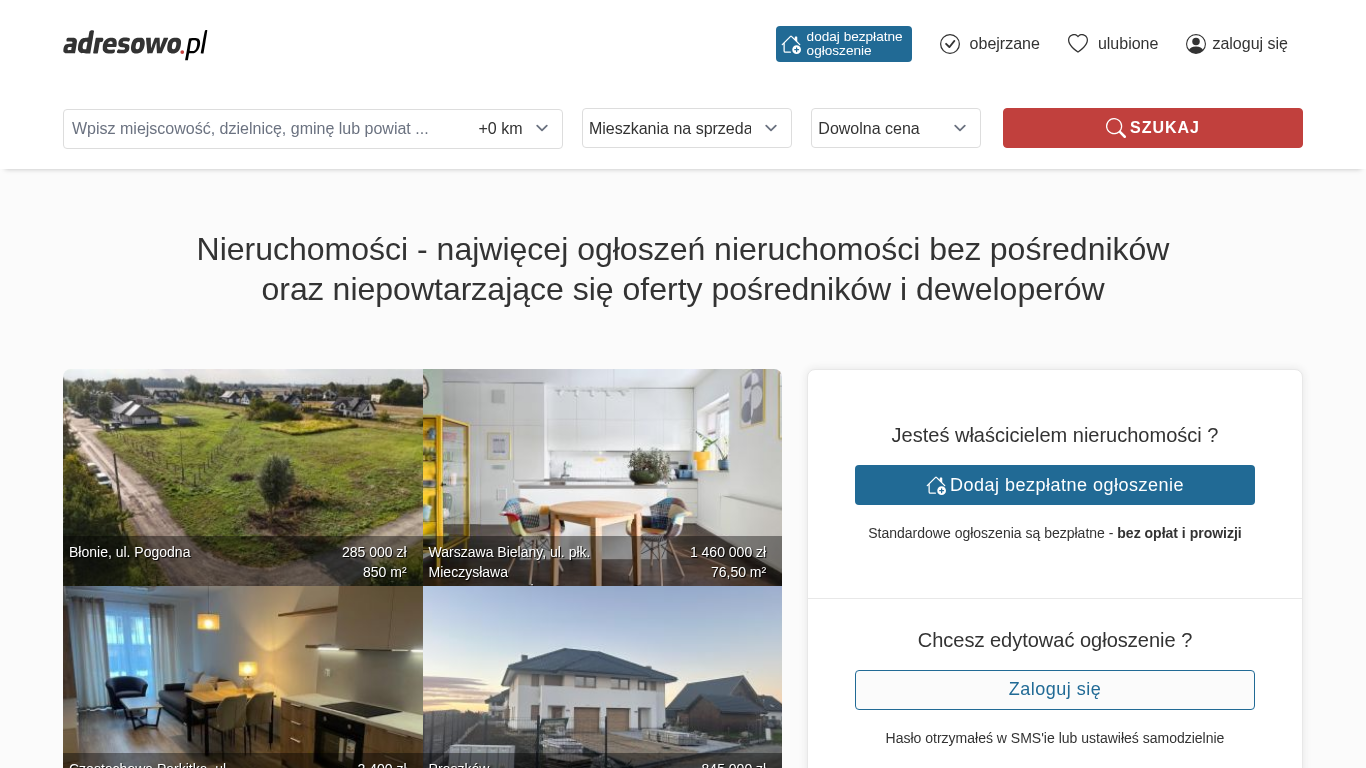Open the Dowolna cena price dropdown
This screenshot has height=768, width=1366.
pos(895,128)
